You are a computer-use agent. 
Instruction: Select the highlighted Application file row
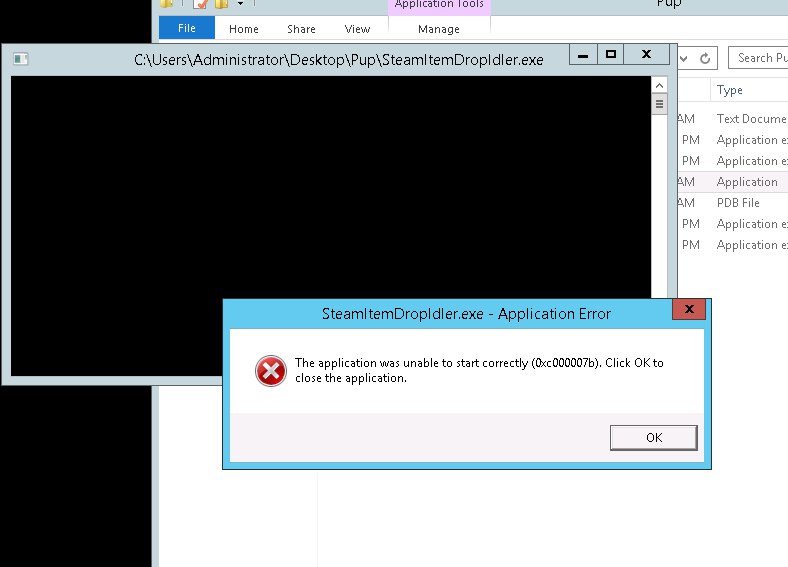click(732, 181)
